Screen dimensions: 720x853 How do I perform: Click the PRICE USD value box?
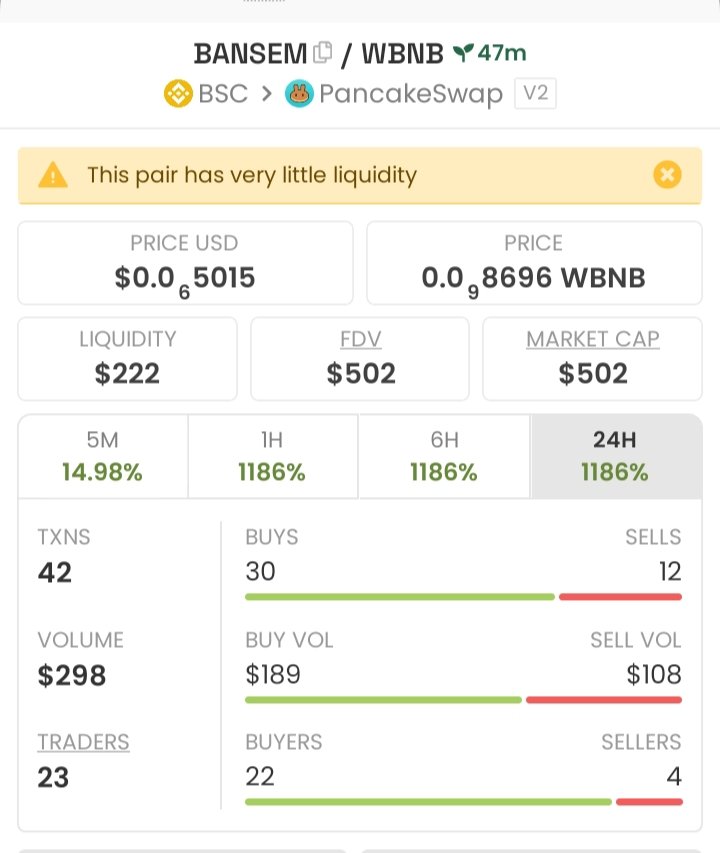pos(185,263)
